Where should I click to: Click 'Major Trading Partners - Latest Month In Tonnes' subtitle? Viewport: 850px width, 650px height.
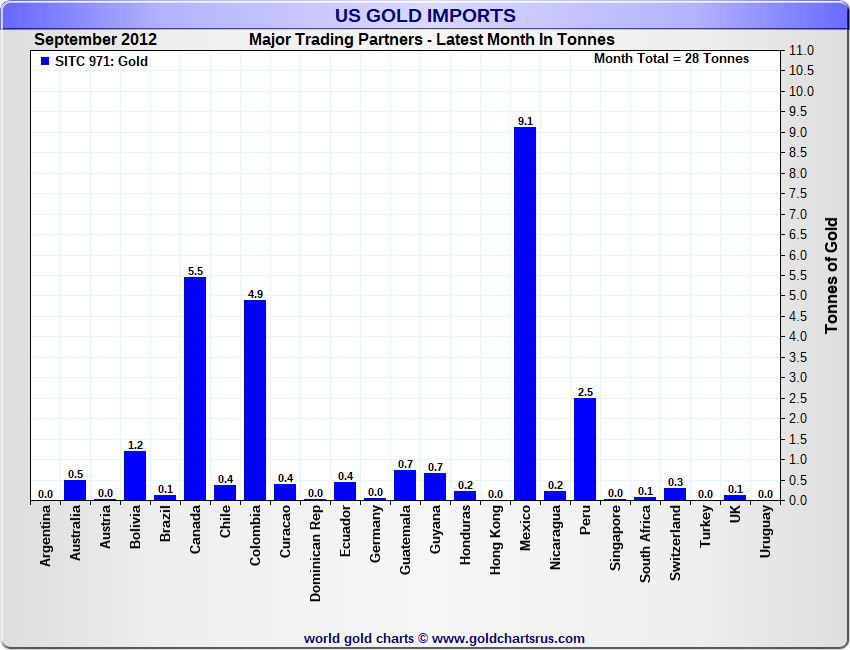point(432,40)
